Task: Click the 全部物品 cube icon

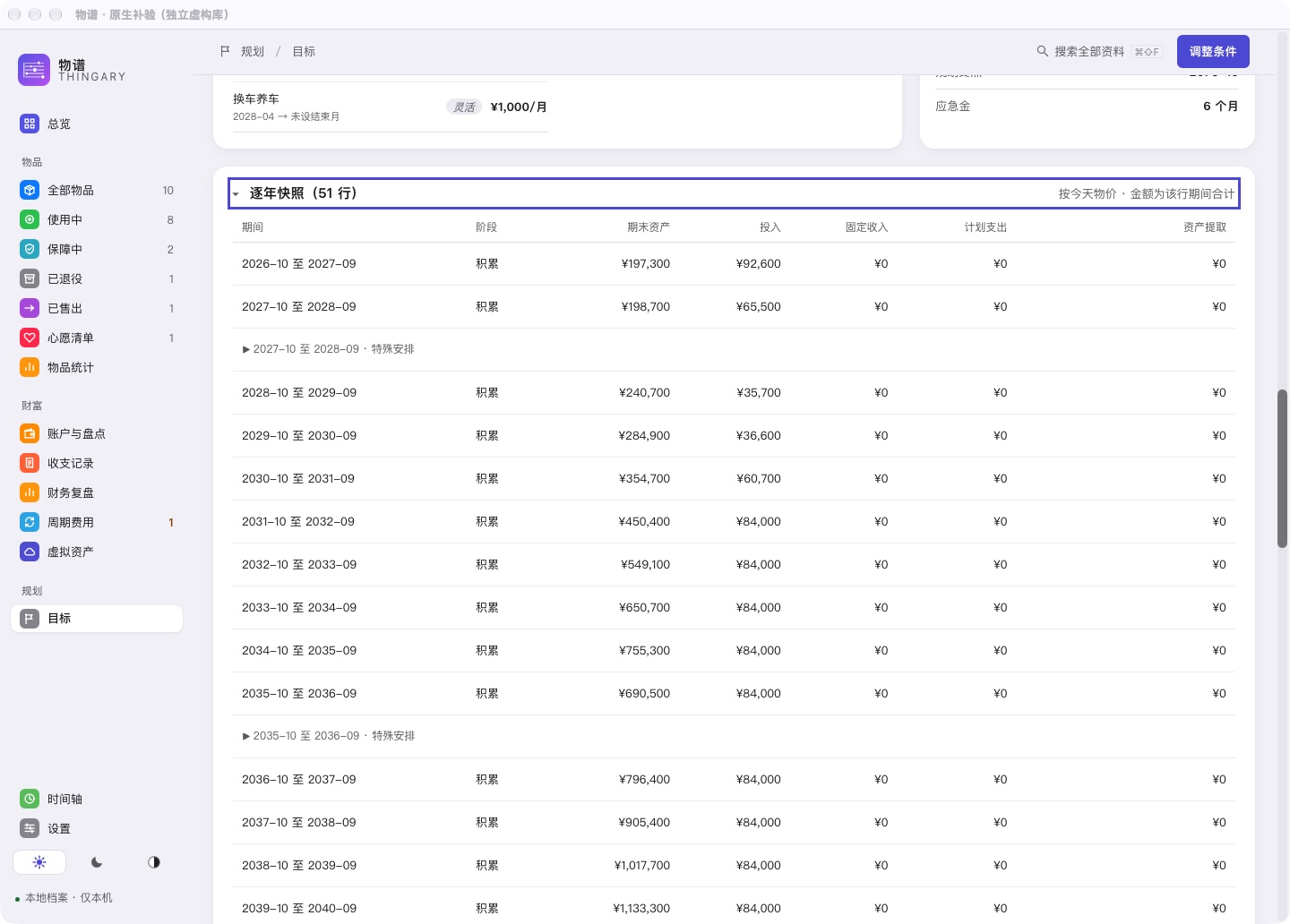Action: 30,190
